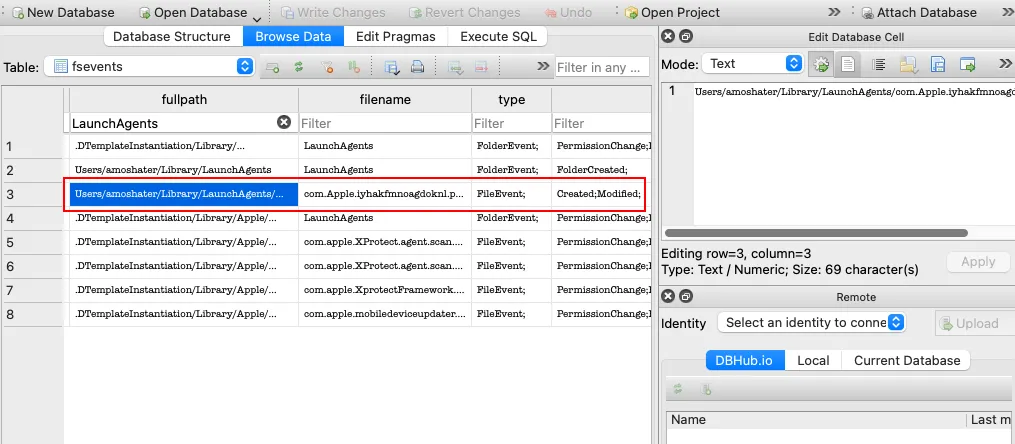Image resolution: width=1015 pixels, height=444 pixels.
Task: Click the Write Changes toolbar button
Action: tap(334, 12)
